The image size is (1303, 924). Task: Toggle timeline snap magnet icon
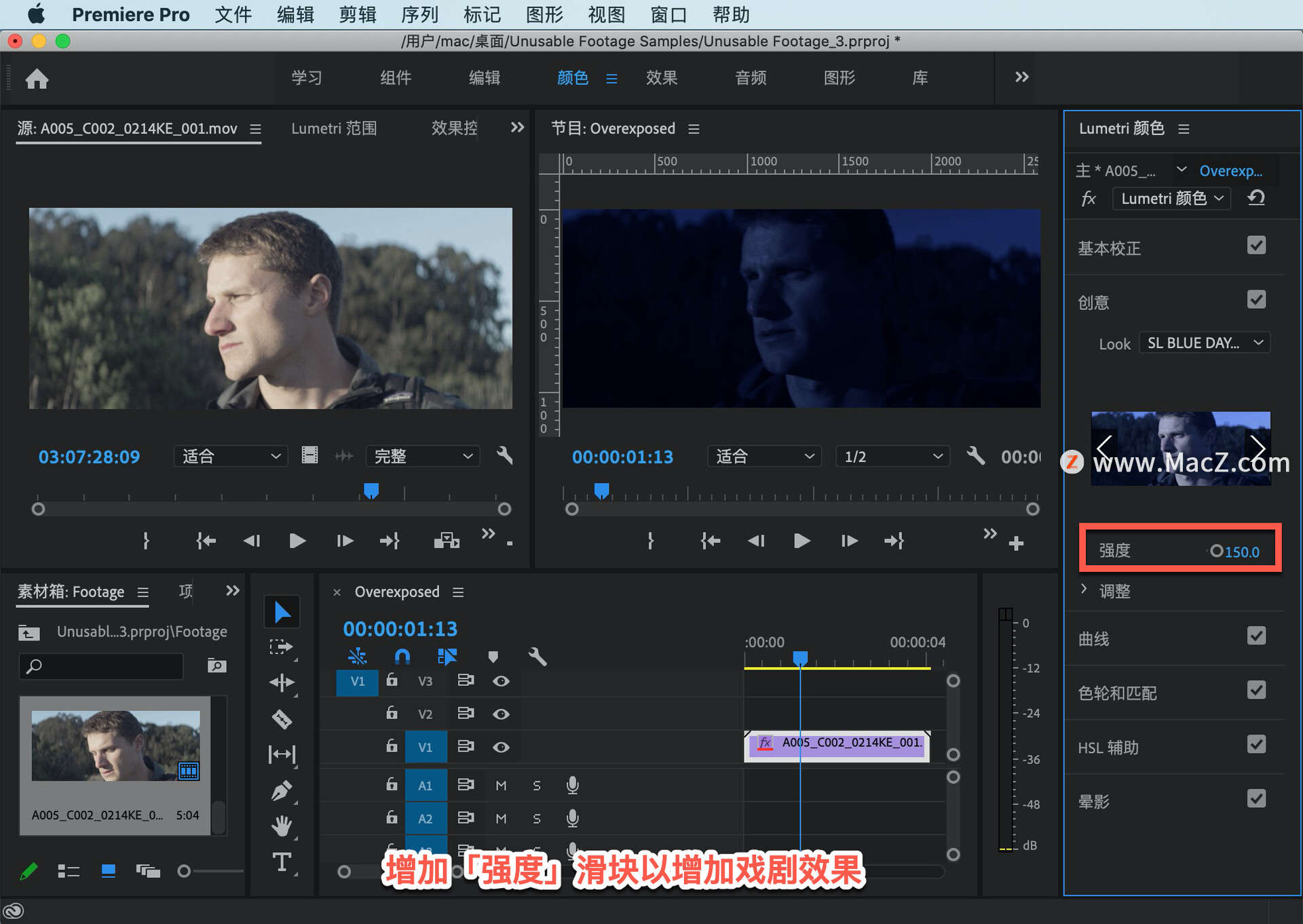coord(402,656)
